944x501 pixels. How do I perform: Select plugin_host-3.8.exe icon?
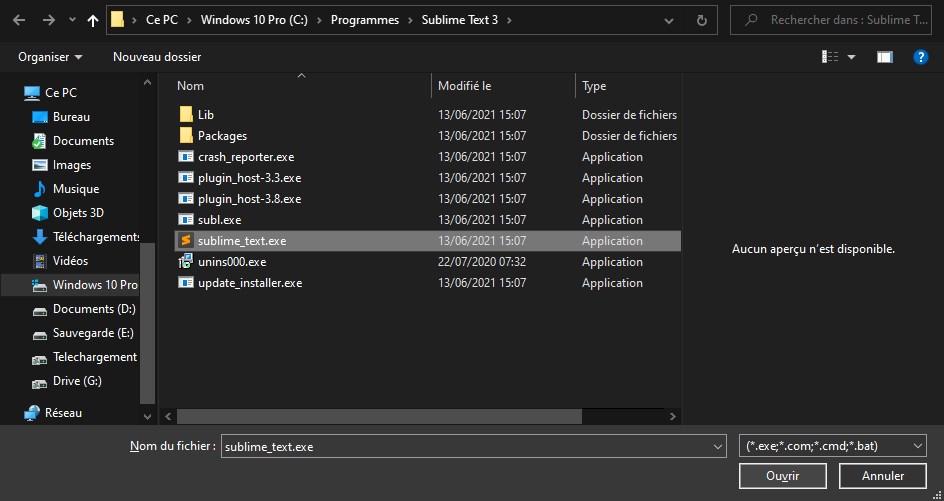click(x=186, y=199)
